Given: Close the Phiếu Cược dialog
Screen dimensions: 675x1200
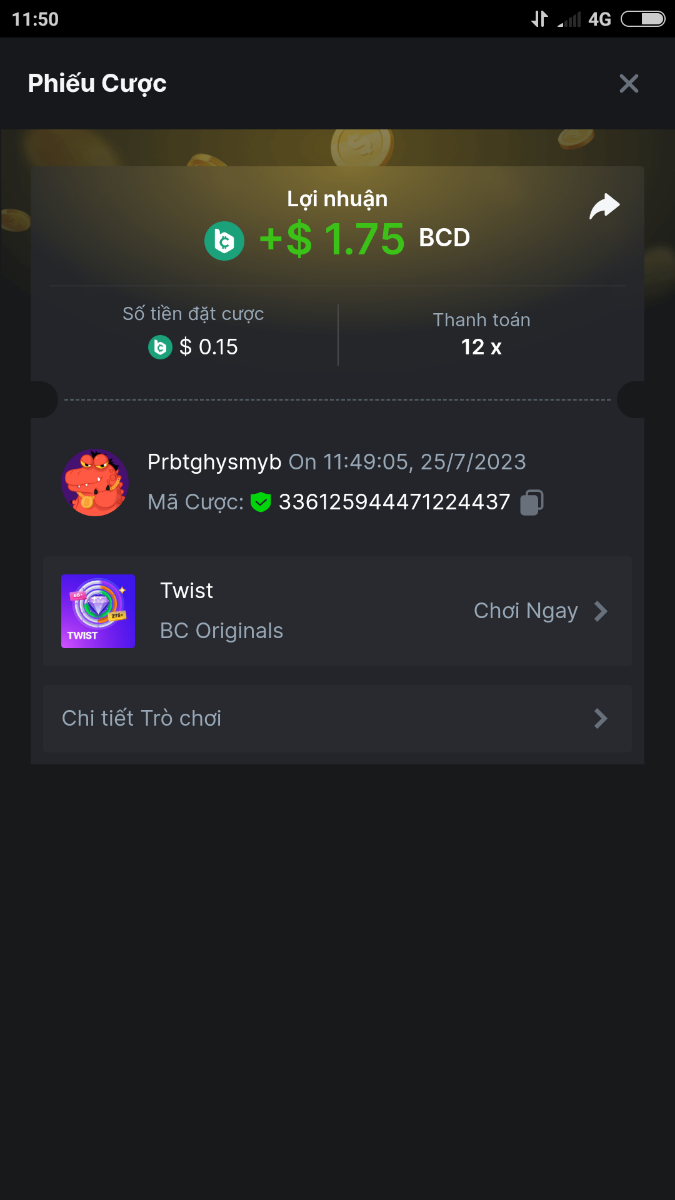Looking at the screenshot, I should tap(629, 83).
